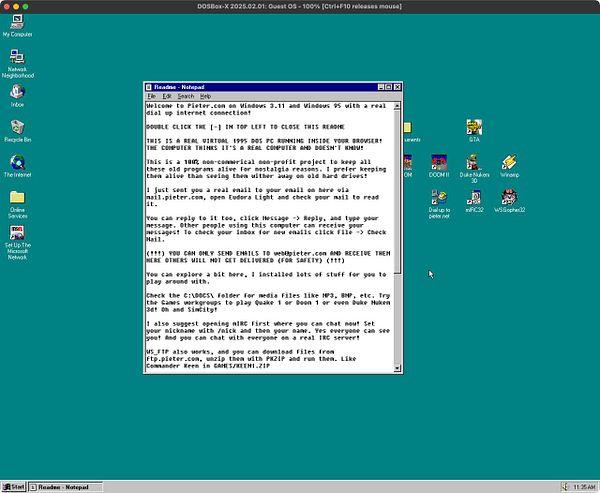Click the taskbar clock showing 11:35 AM
600x493 pixels.
(x=584, y=487)
